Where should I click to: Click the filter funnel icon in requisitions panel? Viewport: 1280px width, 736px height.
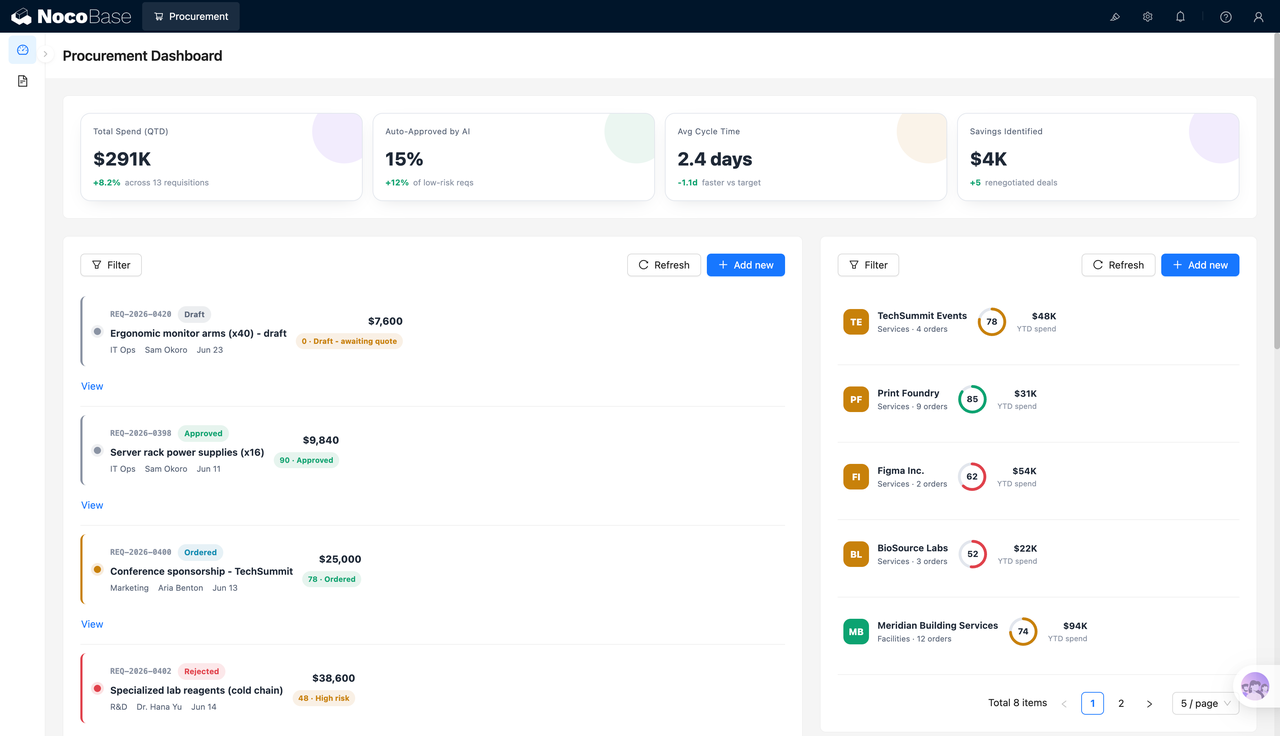(97, 265)
